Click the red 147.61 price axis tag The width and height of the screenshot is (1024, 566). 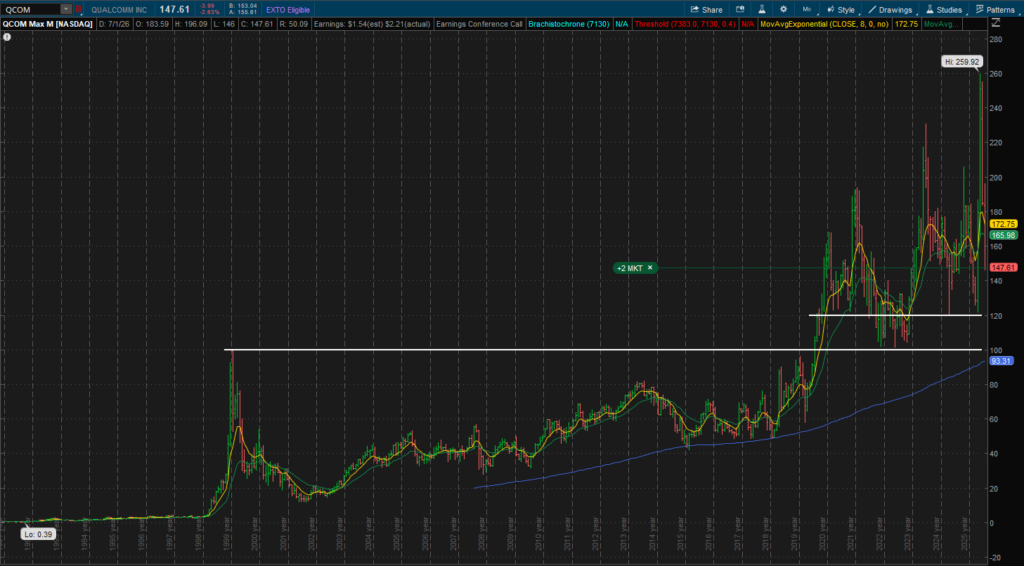click(1003, 268)
